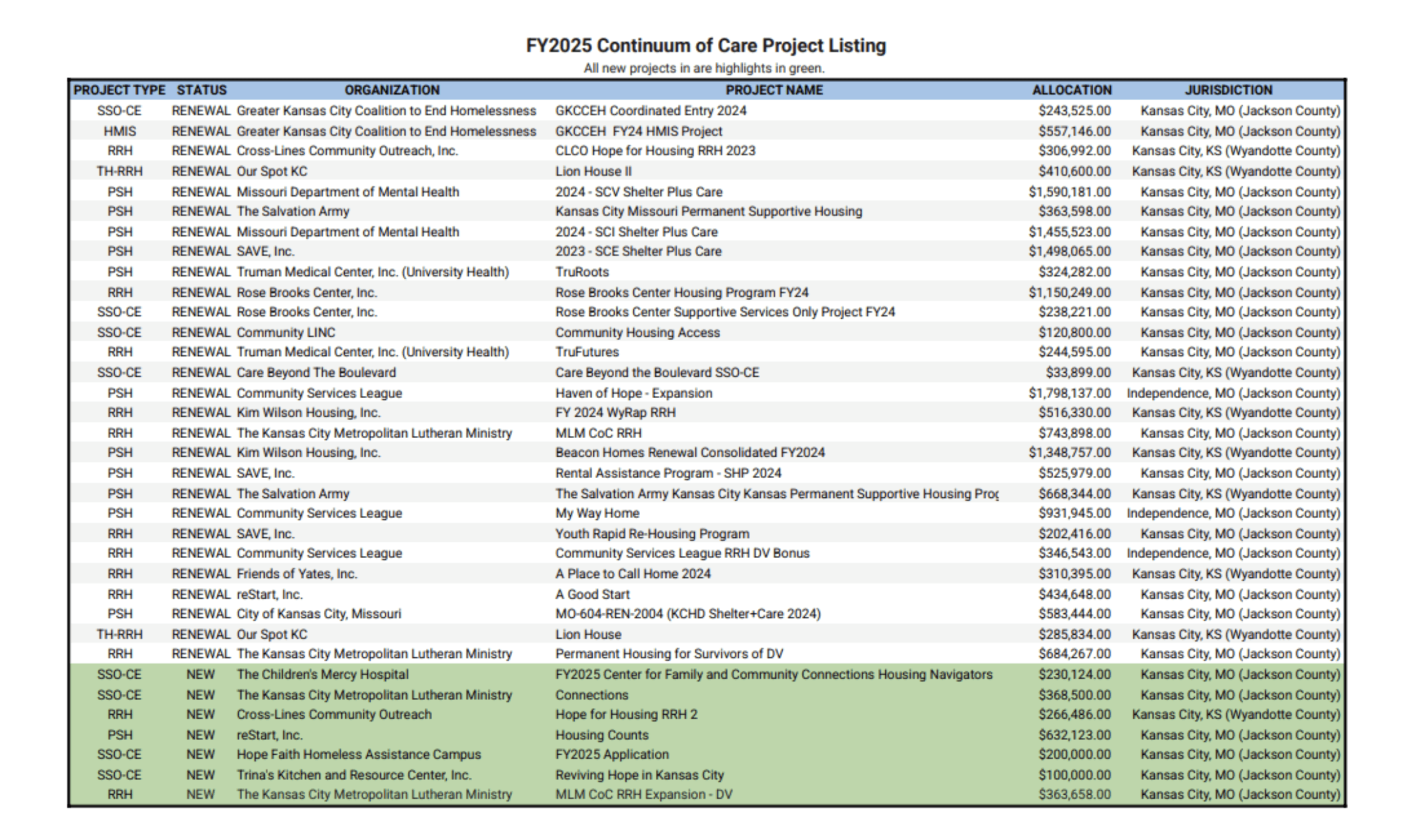Select the $1,590,181.00 allocation amount
The height and width of the screenshot is (840, 1414).
click(1069, 192)
